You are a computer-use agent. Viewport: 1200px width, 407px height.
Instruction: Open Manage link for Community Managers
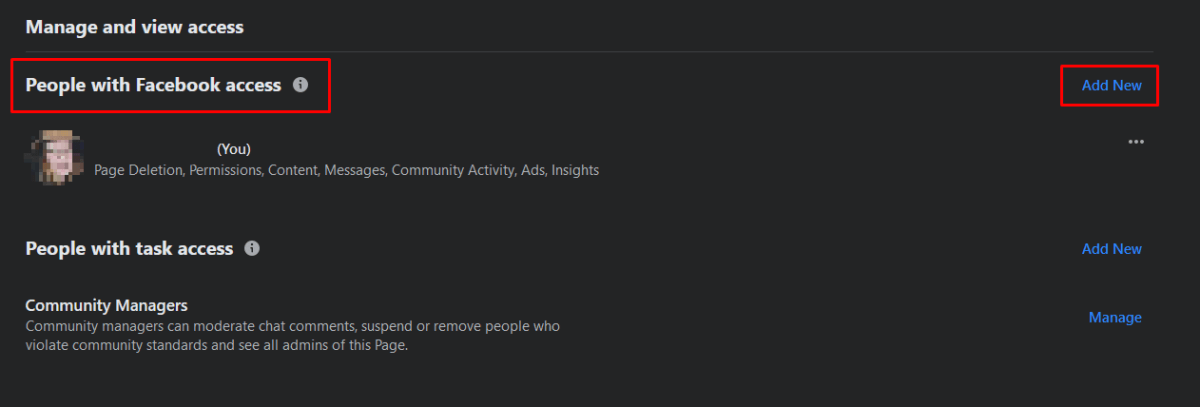(1114, 317)
